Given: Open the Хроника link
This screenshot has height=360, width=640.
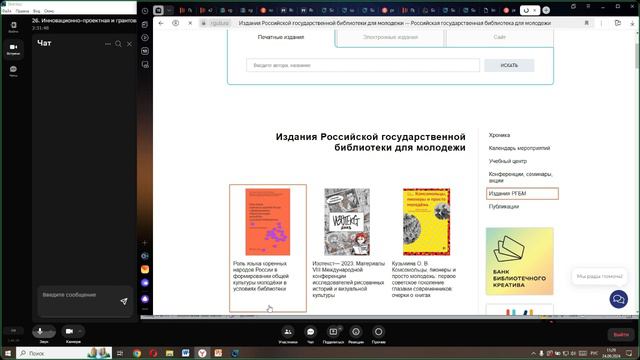Looking at the screenshot, I should point(499,135).
